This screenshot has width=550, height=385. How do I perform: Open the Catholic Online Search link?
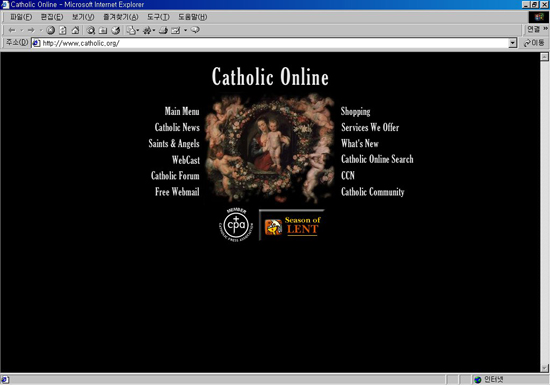377,159
